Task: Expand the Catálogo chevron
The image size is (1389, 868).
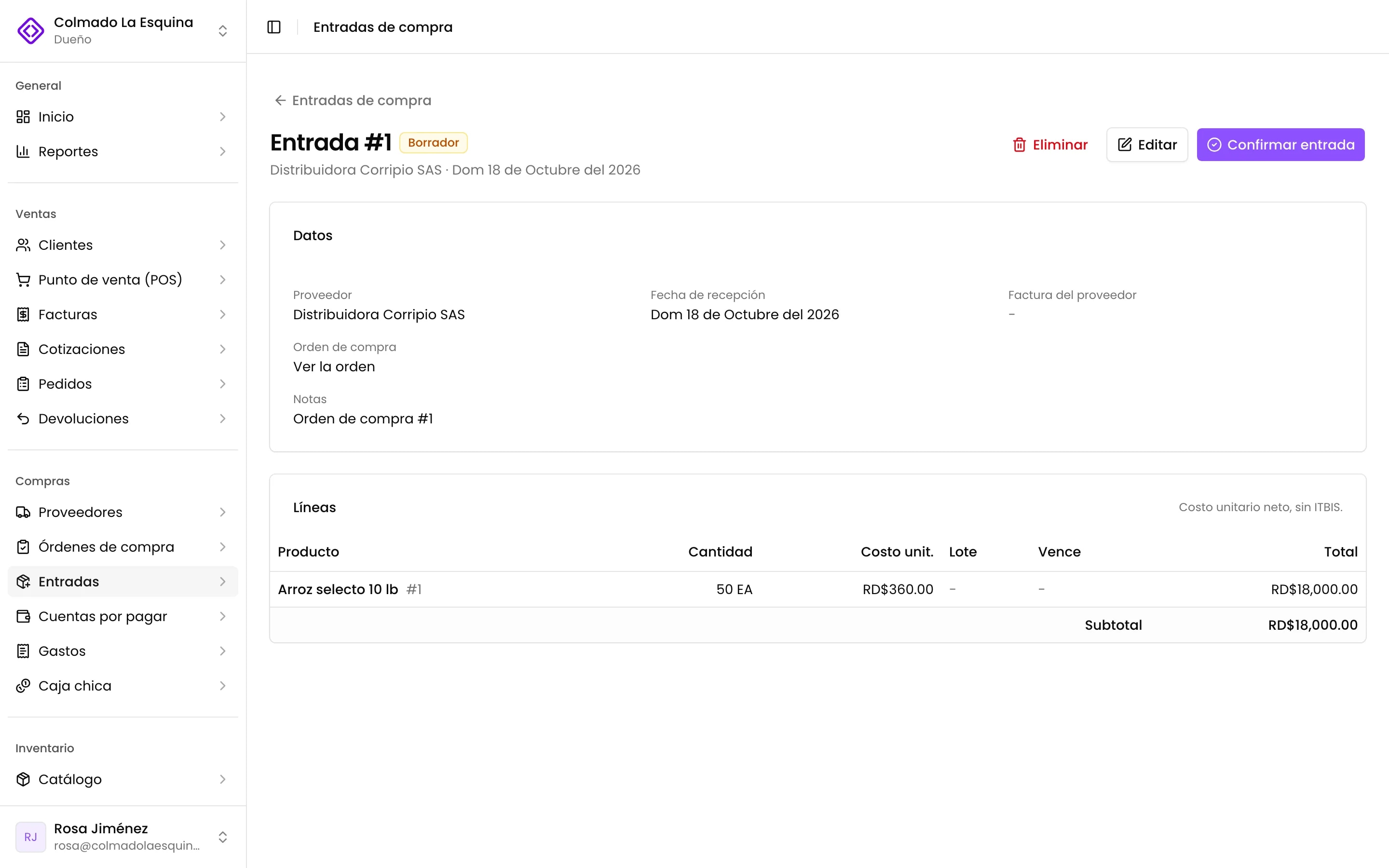Action: tap(223, 779)
